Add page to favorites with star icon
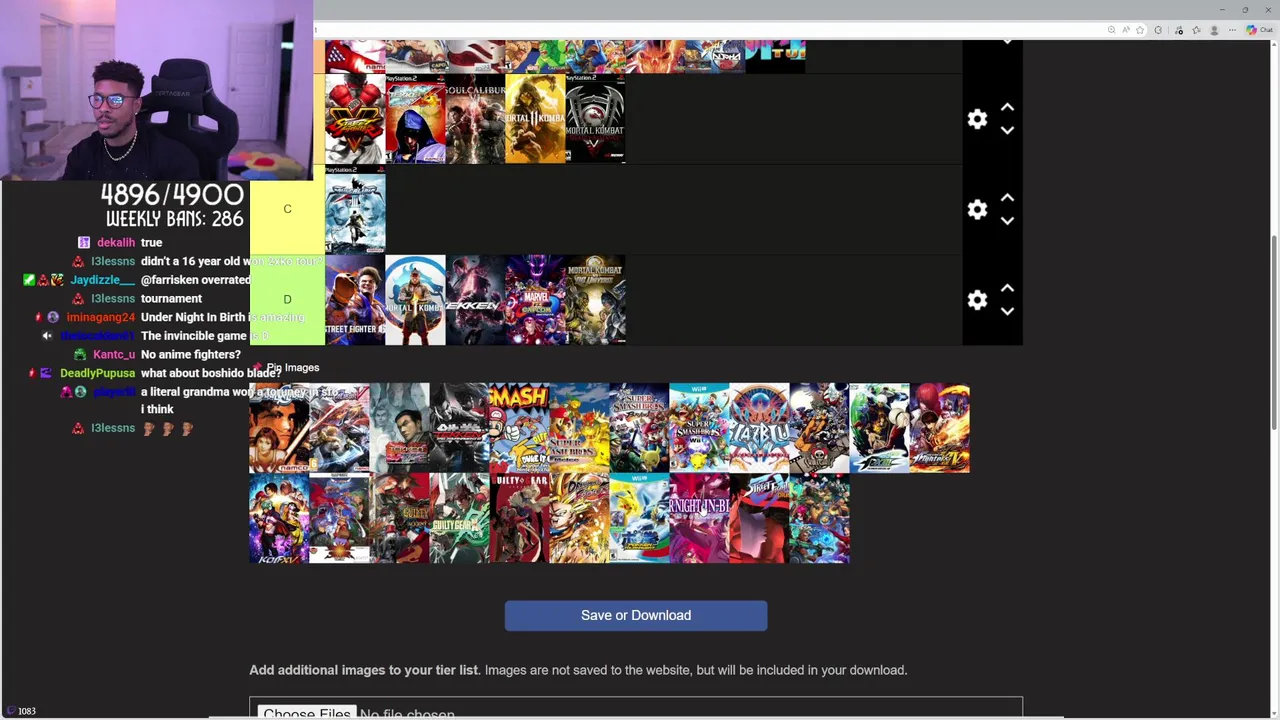Image resolution: width=1280 pixels, height=720 pixels. (x=1140, y=30)
